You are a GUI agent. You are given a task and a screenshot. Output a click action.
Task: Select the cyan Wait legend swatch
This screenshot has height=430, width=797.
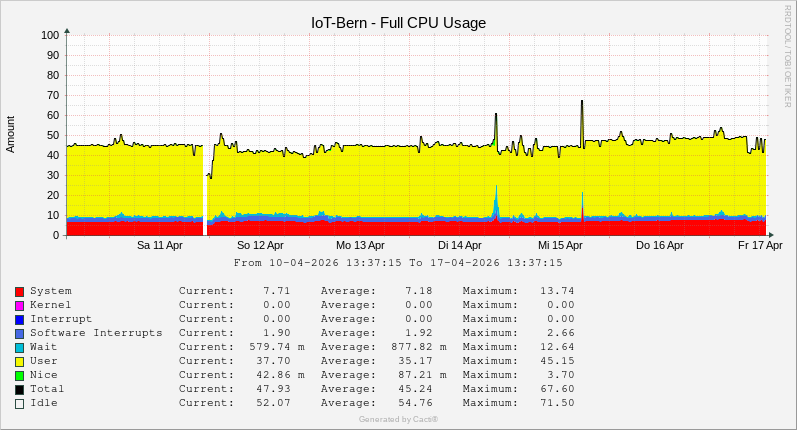point(19,347)
